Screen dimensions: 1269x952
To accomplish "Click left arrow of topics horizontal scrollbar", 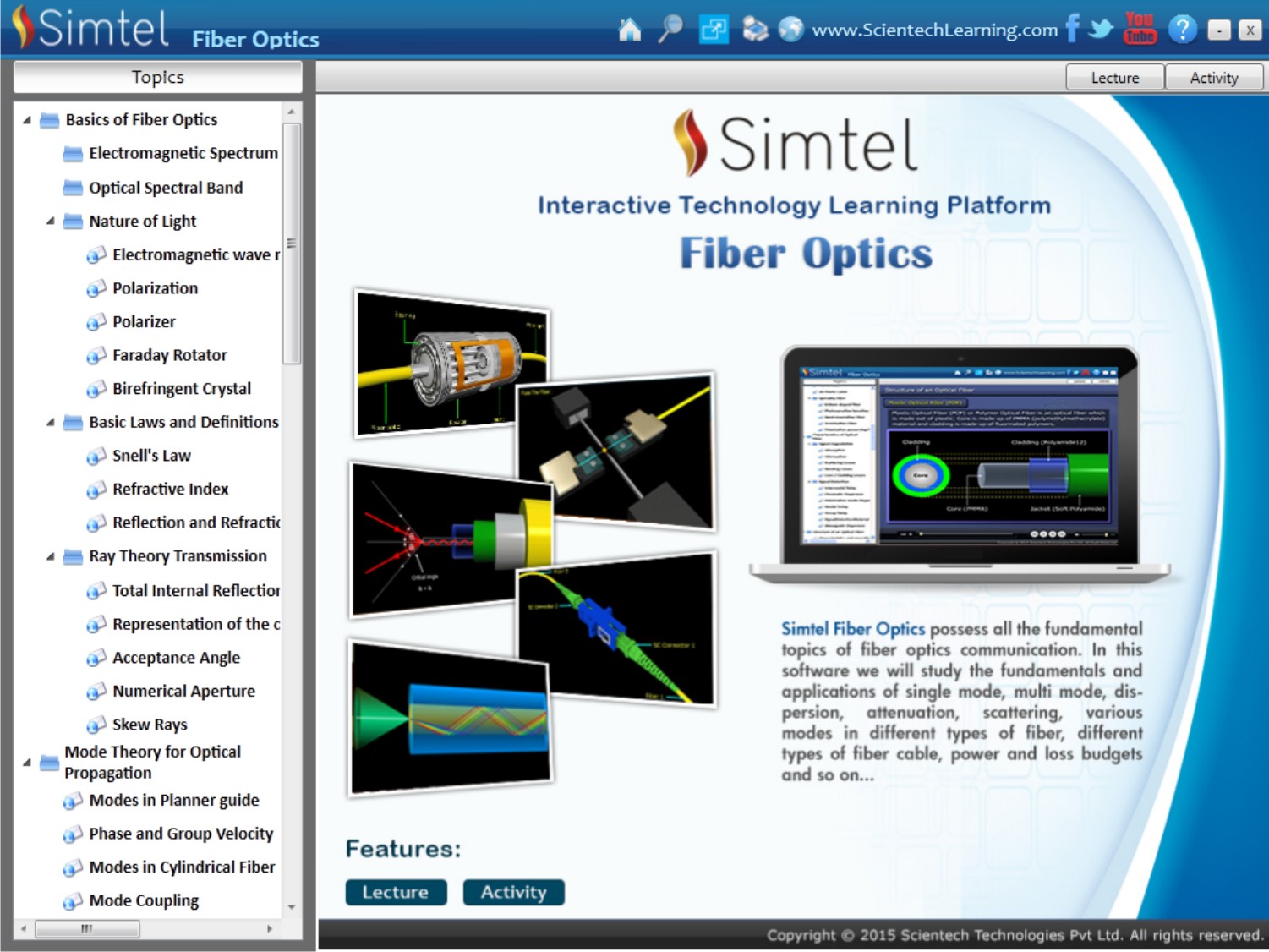I will pyautogui.click(x=24, y=928).
